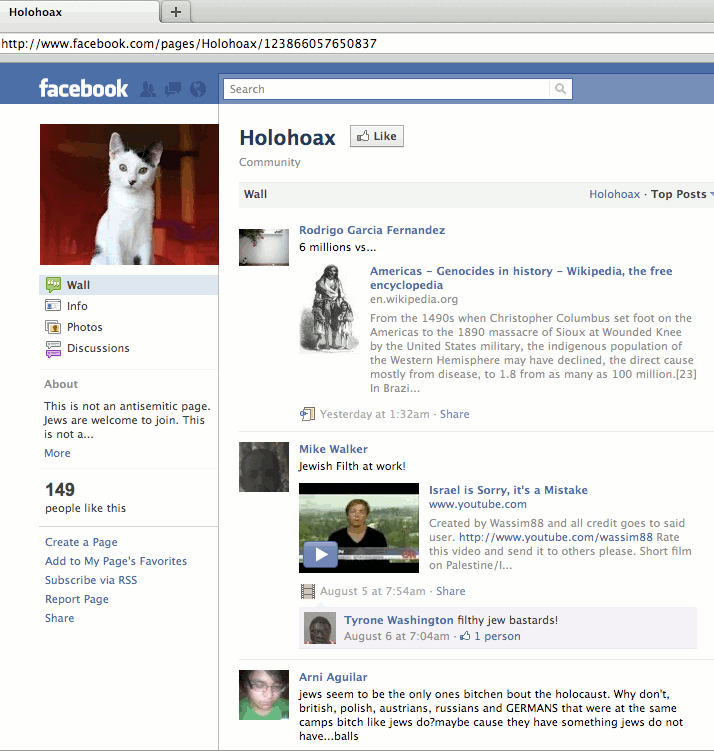
Task: Click the Wall speech bubble icon
Action: [x=53, y=285]
